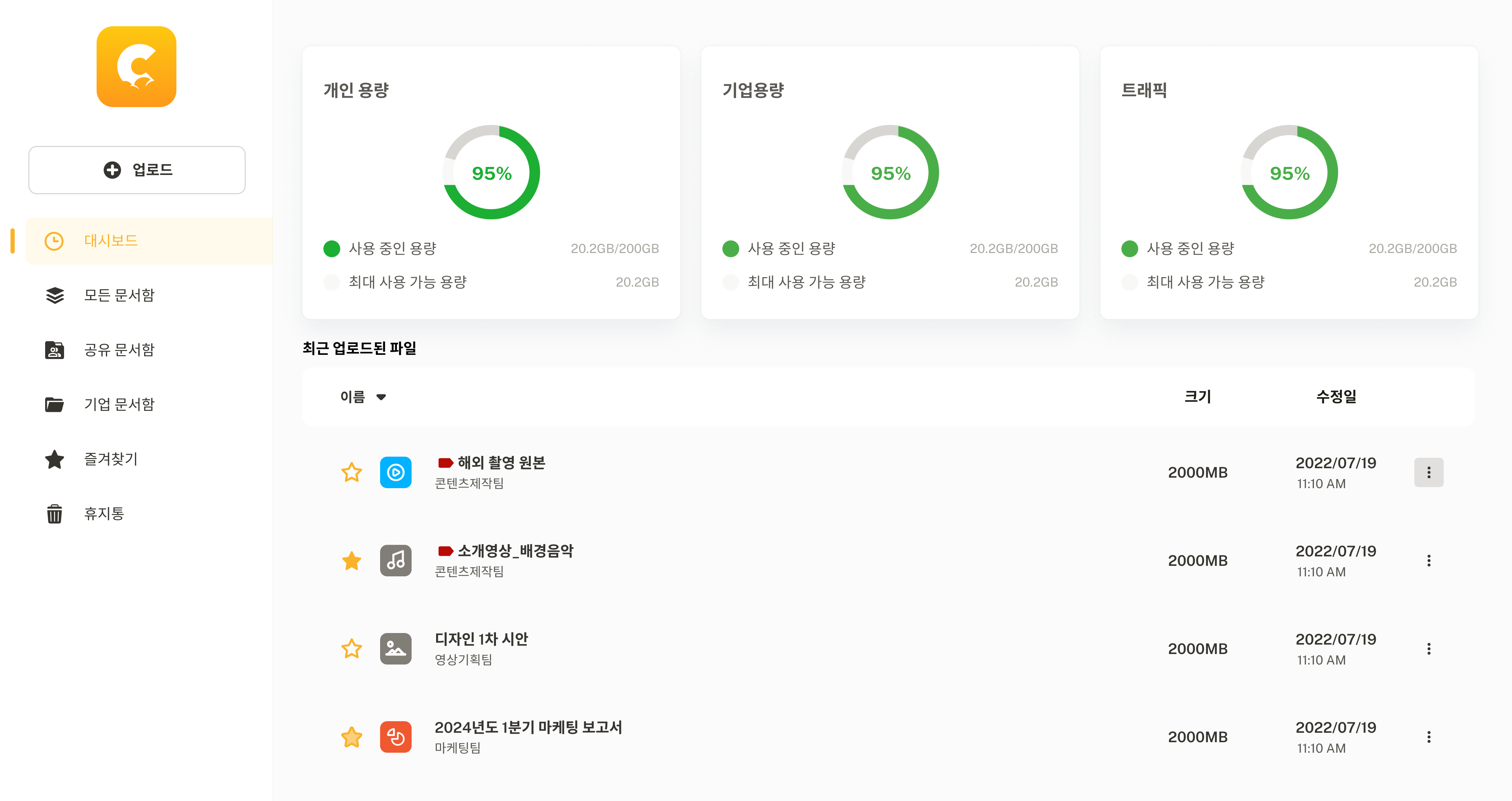Open more options for 마케팅 보고서 row
The height and width of the screenshot is (801, 1512).
pyautogui.click(x=1429, y=737)
